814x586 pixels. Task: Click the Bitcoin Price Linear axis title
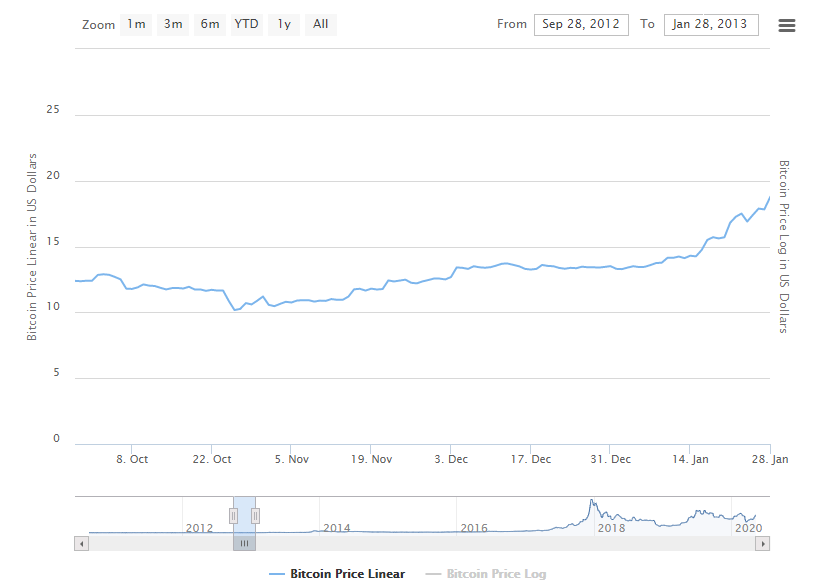coord(32,247)
